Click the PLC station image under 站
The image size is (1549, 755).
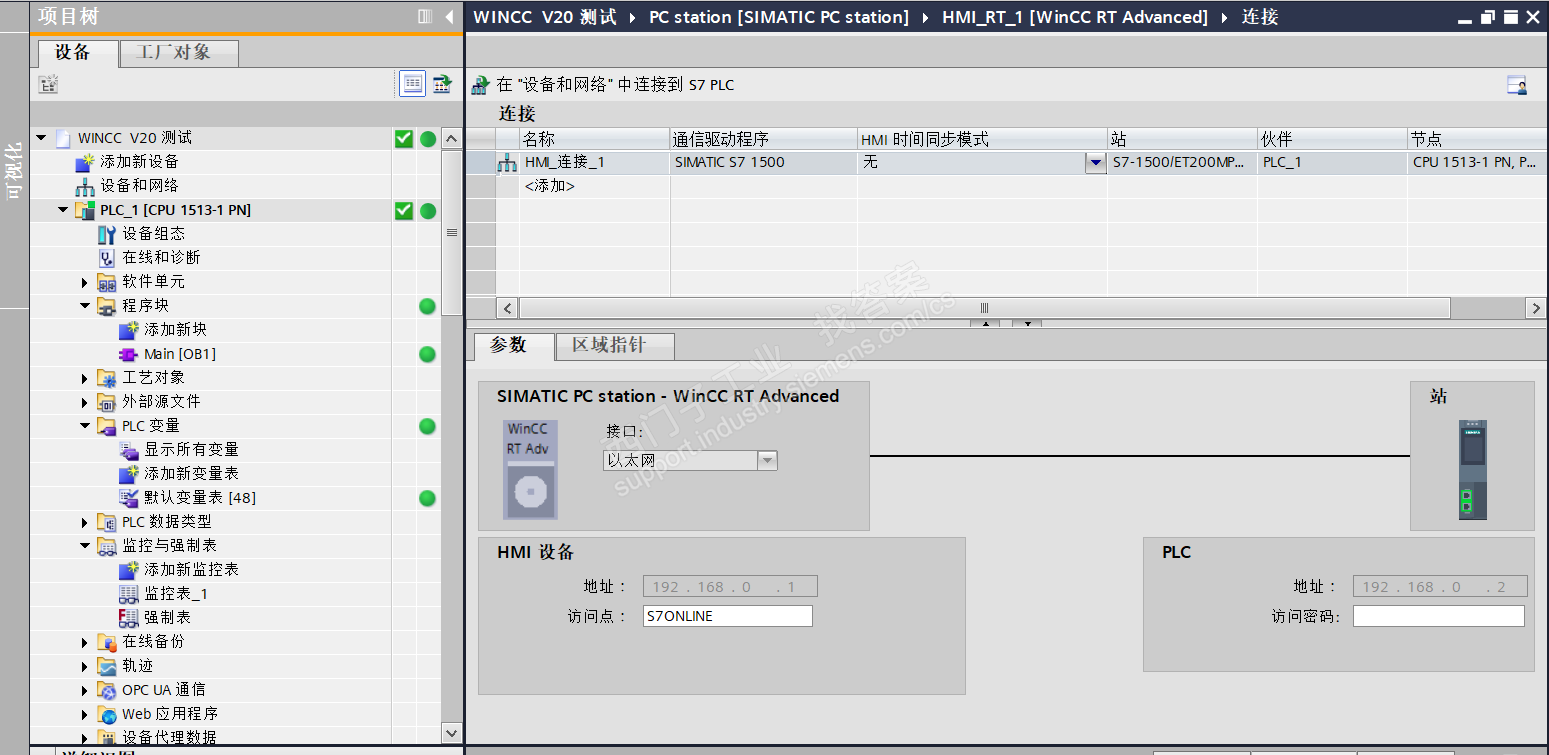click(1472, 470)
